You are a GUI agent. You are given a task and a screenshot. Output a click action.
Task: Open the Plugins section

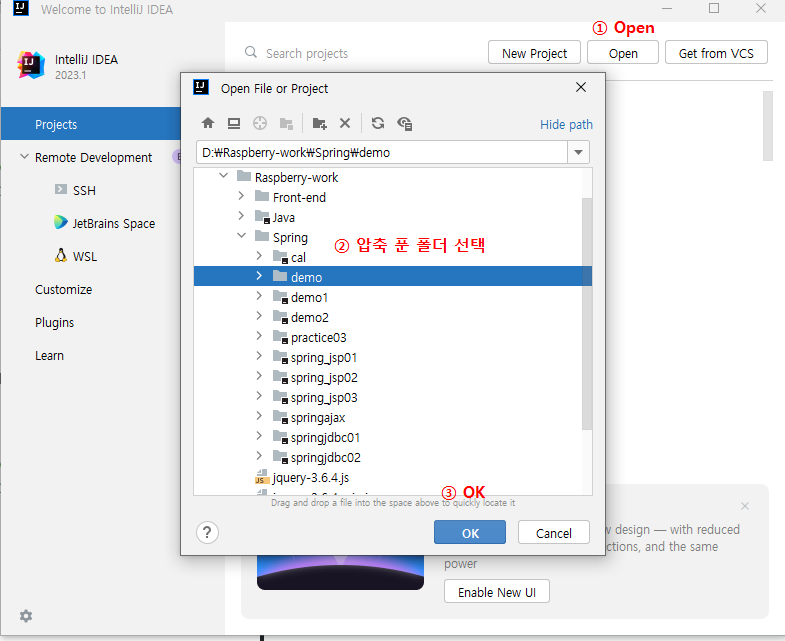point(55,323)
